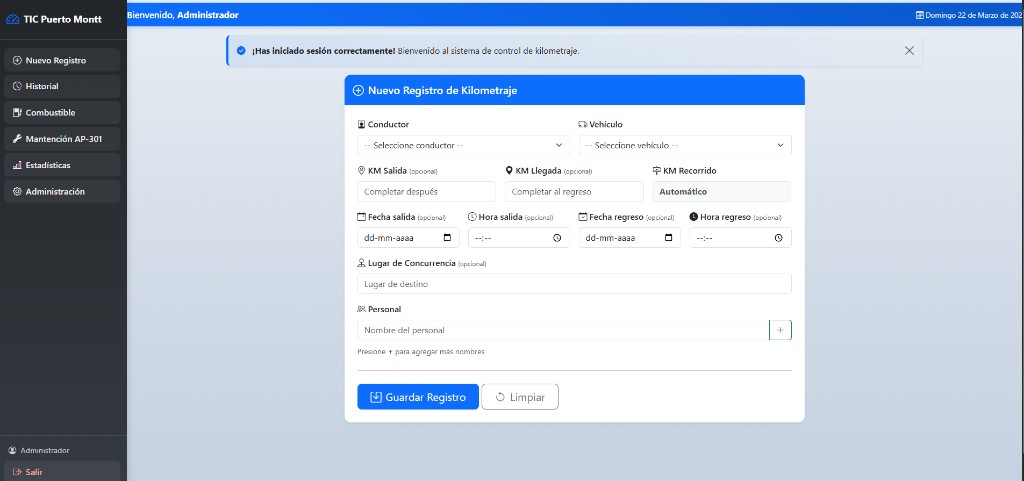
Task: Click the plus button to add personnel
Action: pos(780,330)
